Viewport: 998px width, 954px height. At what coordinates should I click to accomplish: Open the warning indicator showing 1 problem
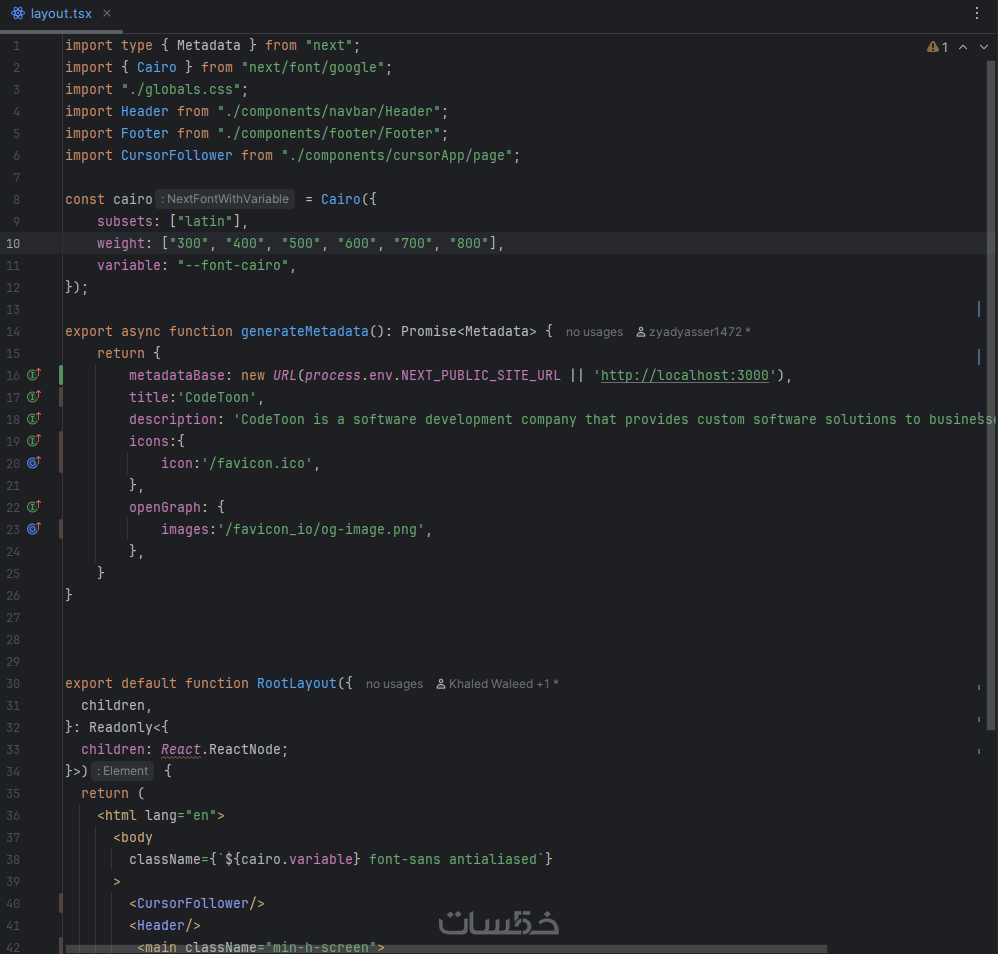938,47
